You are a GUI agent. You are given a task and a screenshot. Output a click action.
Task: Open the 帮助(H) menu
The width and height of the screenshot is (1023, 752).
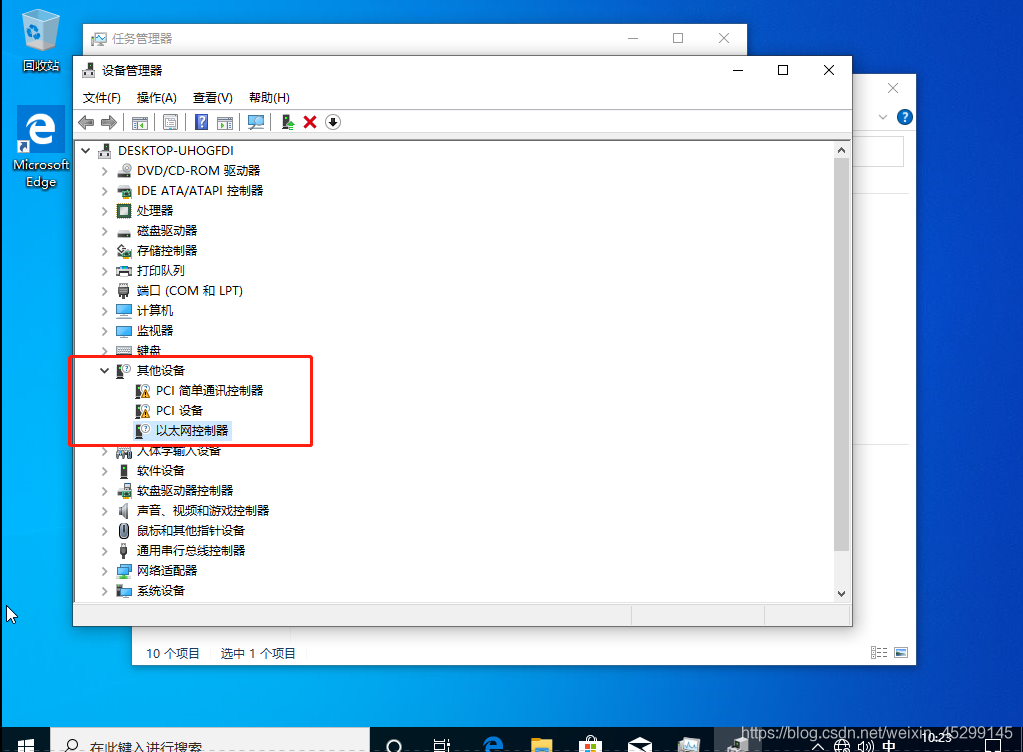(x=269, y=98)
